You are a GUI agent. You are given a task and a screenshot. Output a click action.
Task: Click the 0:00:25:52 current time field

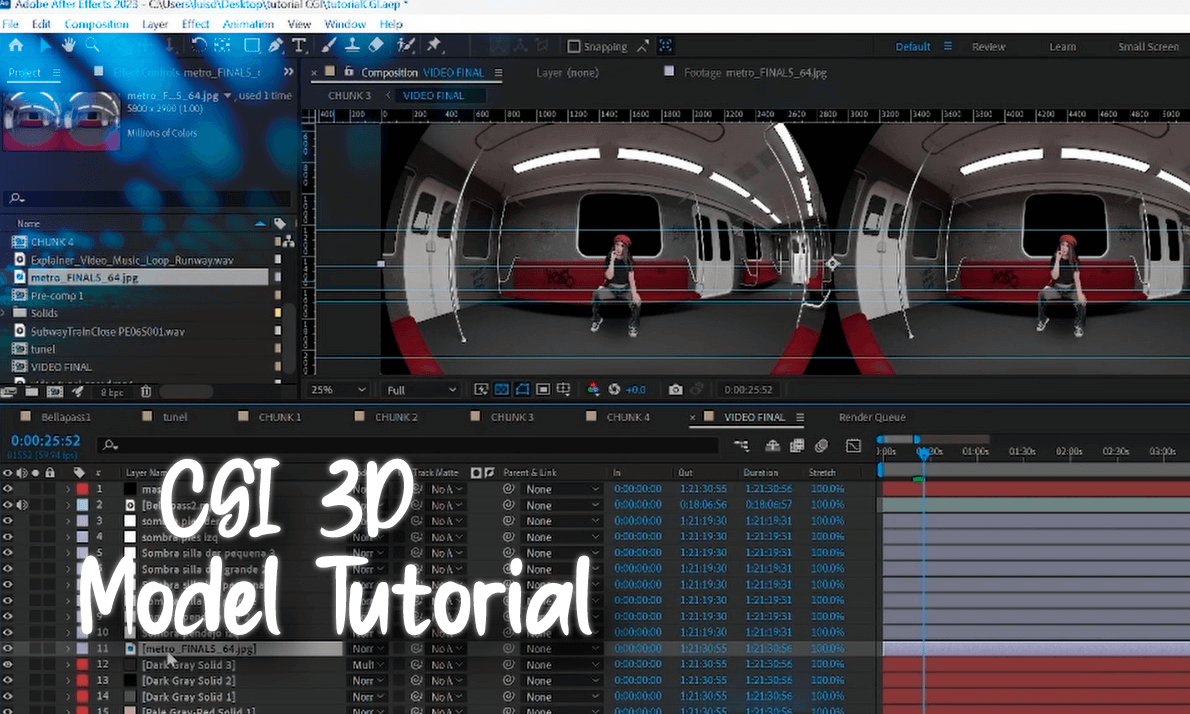click(45, 438)
